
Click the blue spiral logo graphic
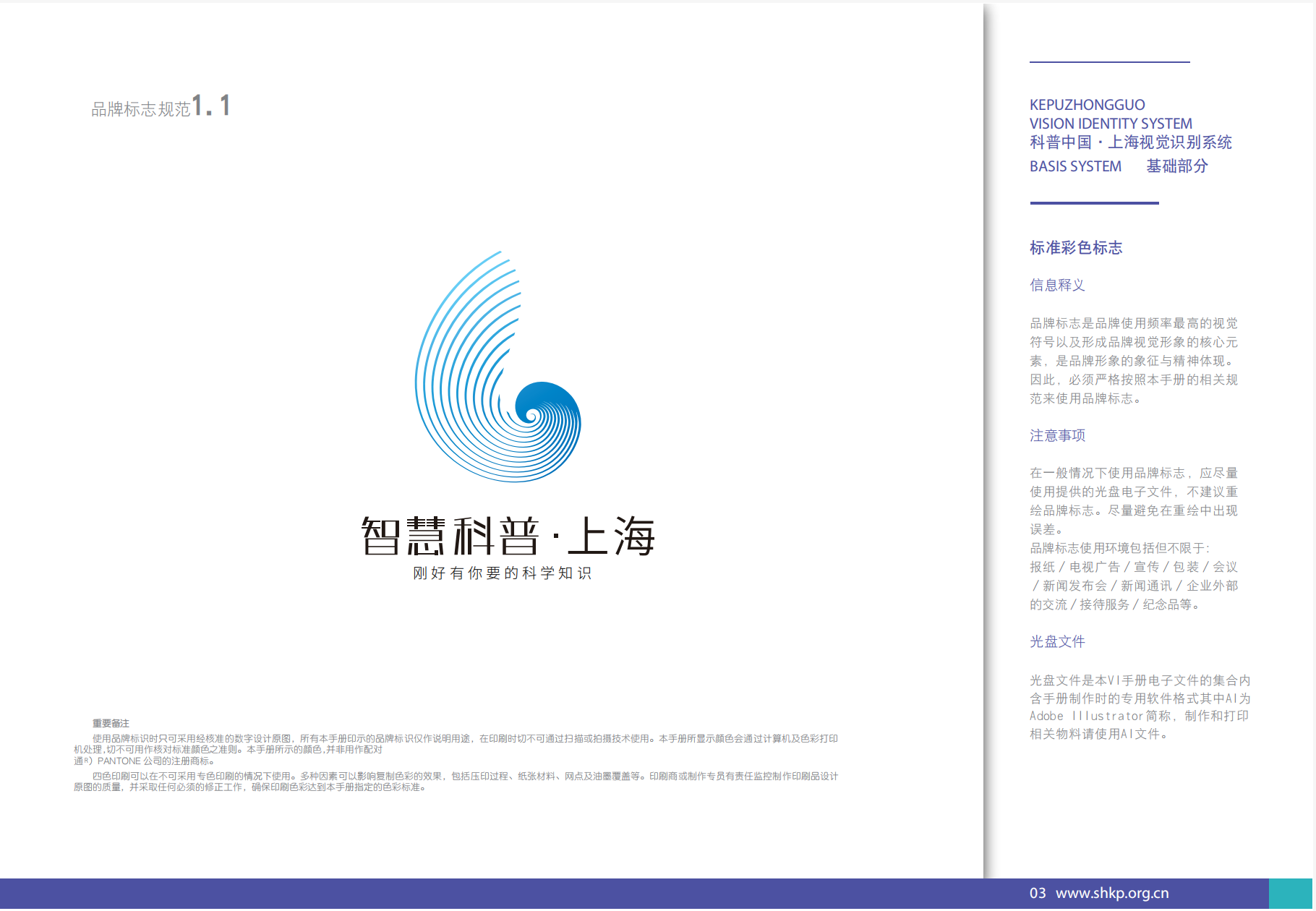497,367
